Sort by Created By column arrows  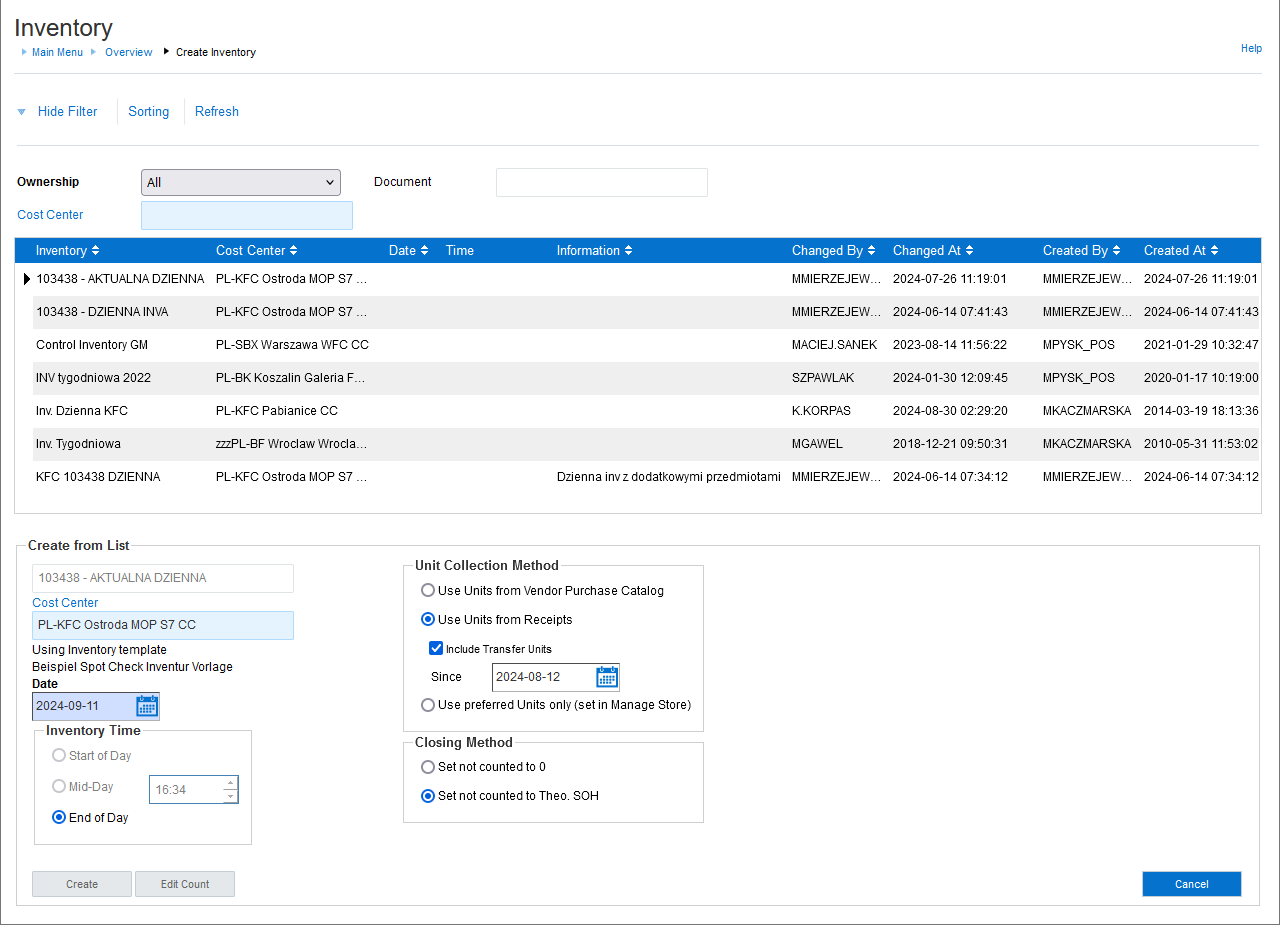click(1116, 251)
